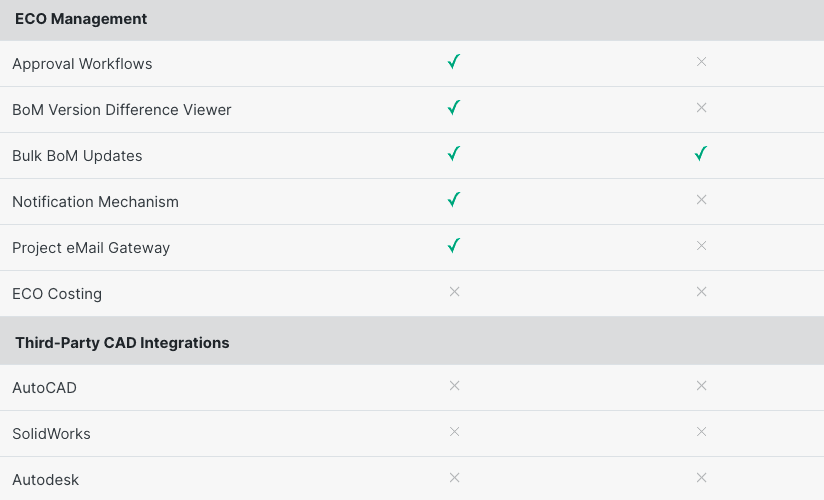Click the first column checkmark for Project eMail Gateway
The width and height of the screenshot is (824, 500).
tap(454, 246)
